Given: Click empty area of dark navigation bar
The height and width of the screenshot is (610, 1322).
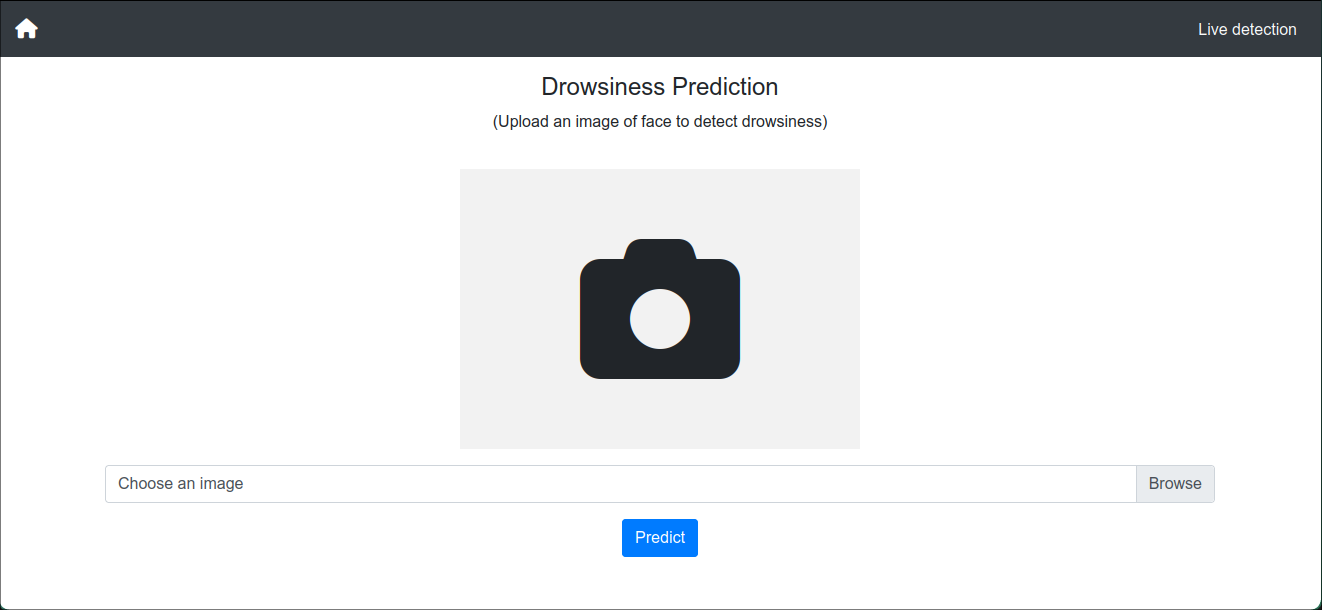Looking at the screenshot, I should 600,29.
